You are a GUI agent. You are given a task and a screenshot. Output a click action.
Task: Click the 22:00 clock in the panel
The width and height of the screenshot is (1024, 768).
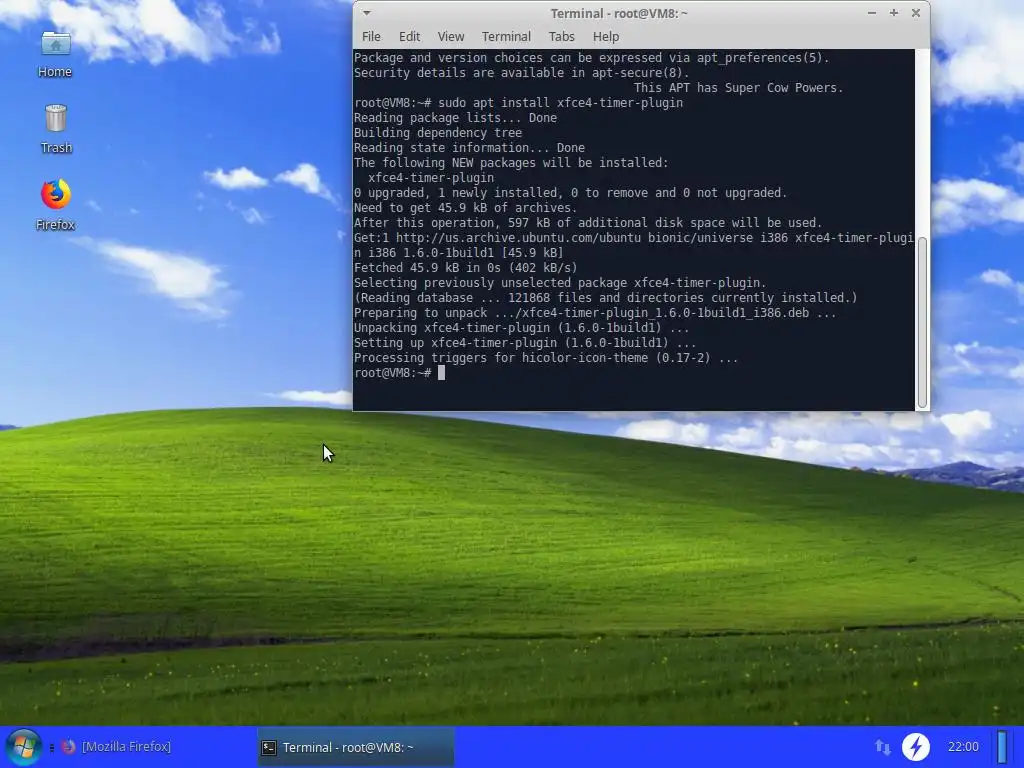(963, 746)
